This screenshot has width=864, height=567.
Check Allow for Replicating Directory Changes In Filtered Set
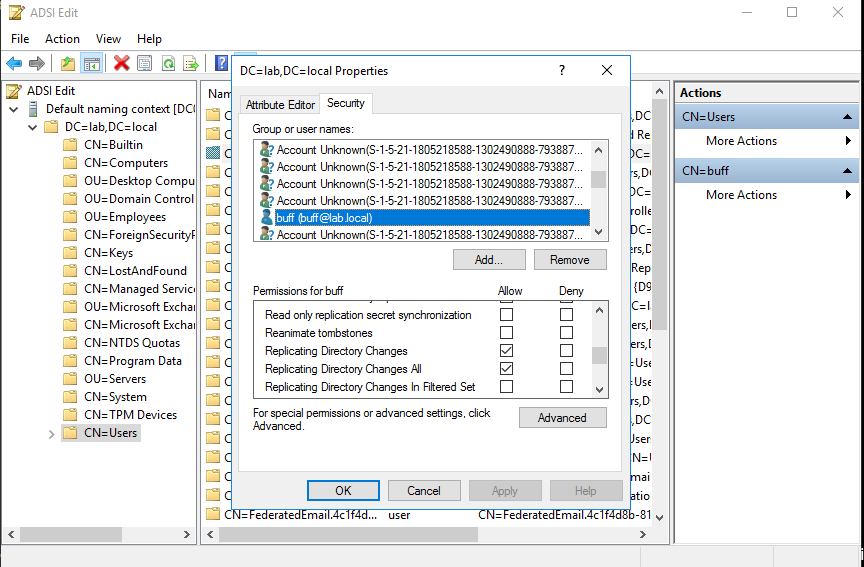tap(506, 387)
